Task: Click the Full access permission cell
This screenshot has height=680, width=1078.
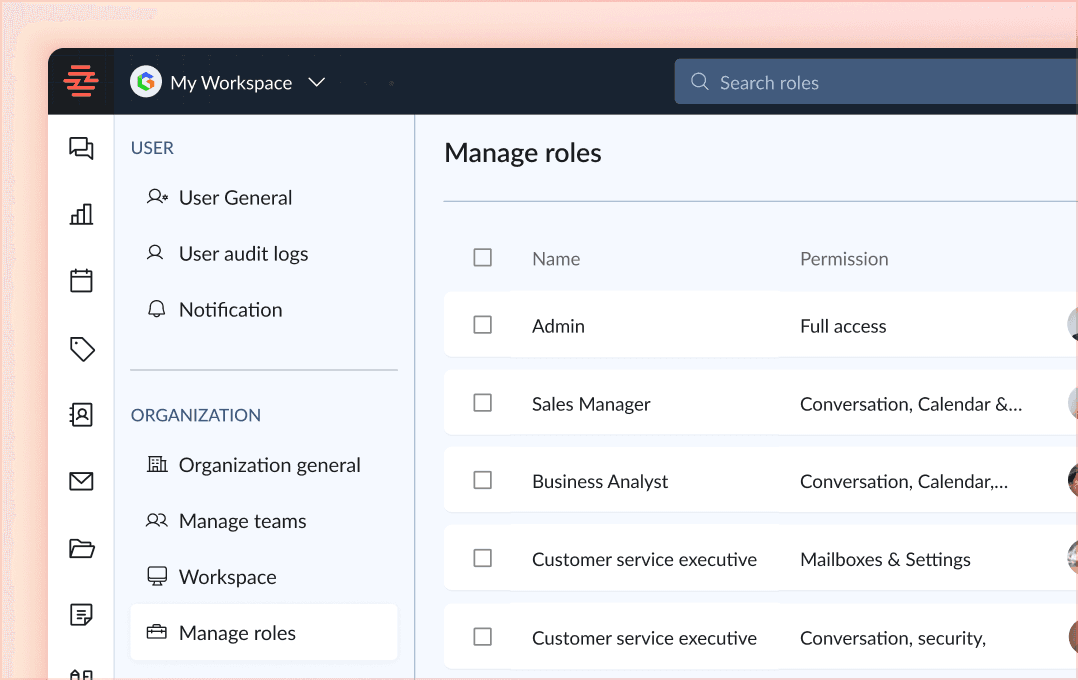Action: pyautogui.click(x=843, y=326)
